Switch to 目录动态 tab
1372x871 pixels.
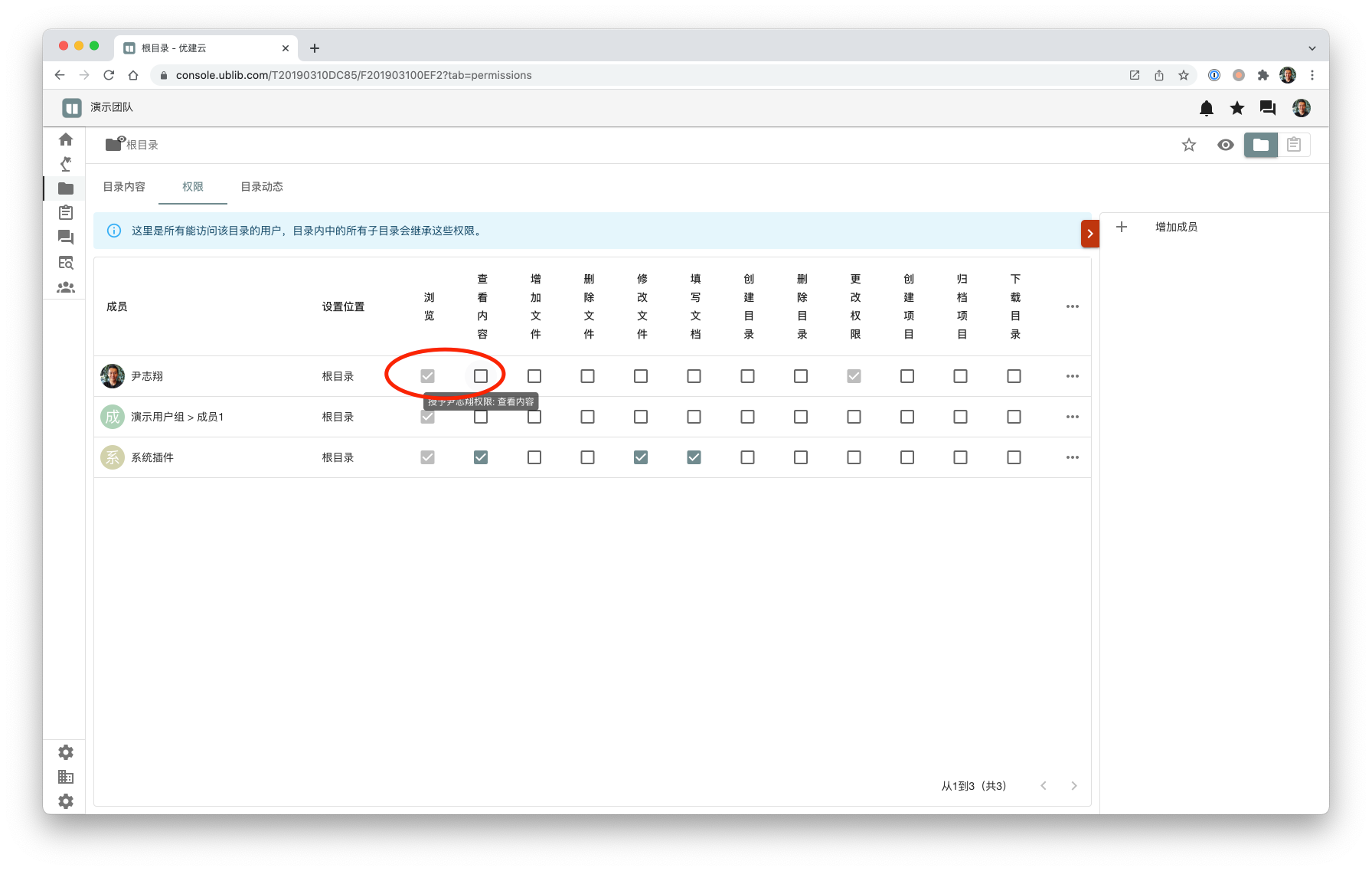262,187
